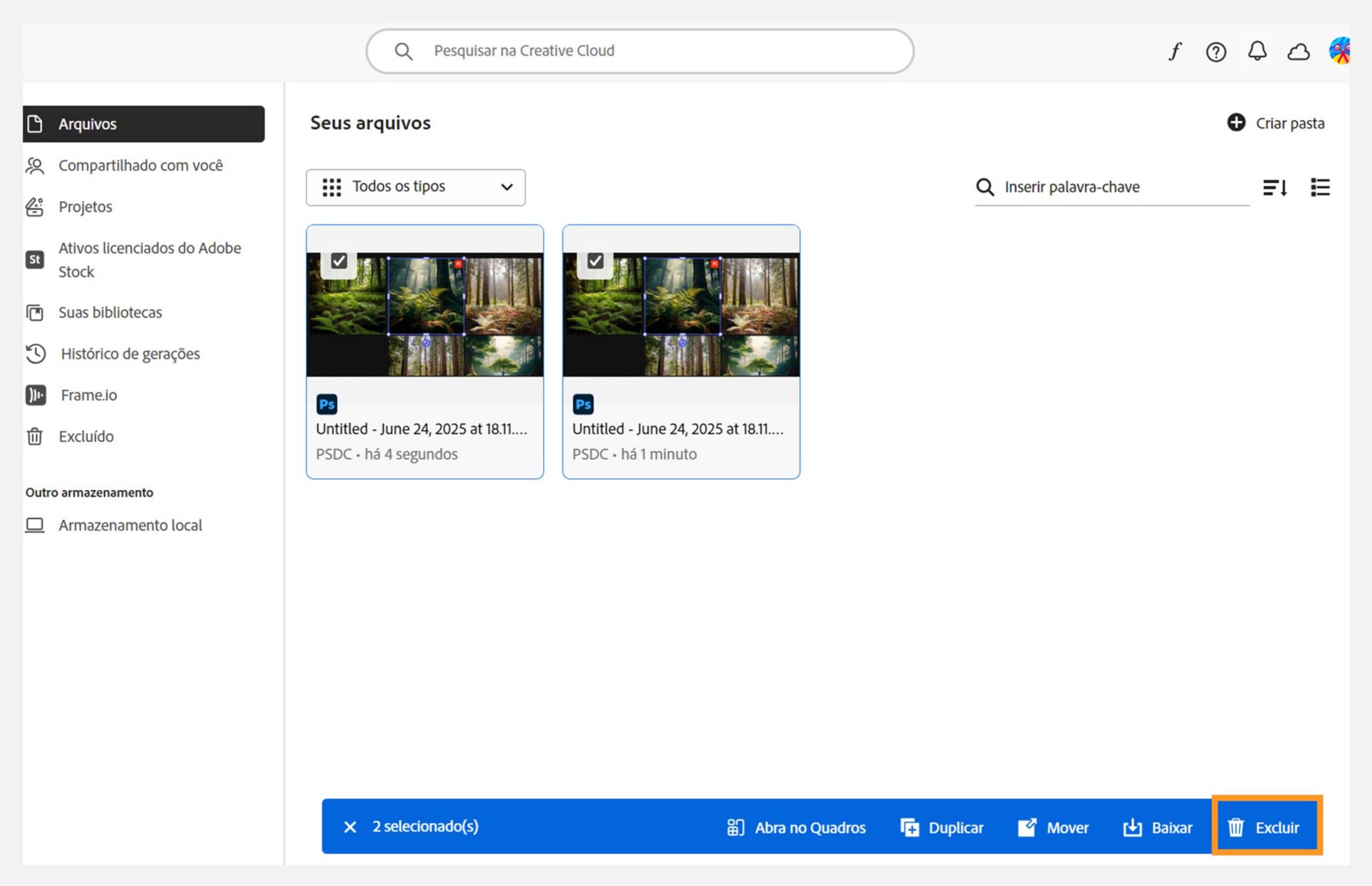Select Duplicar in the action bar
This screenshot has width=1372, height=886.
(942, 827)
